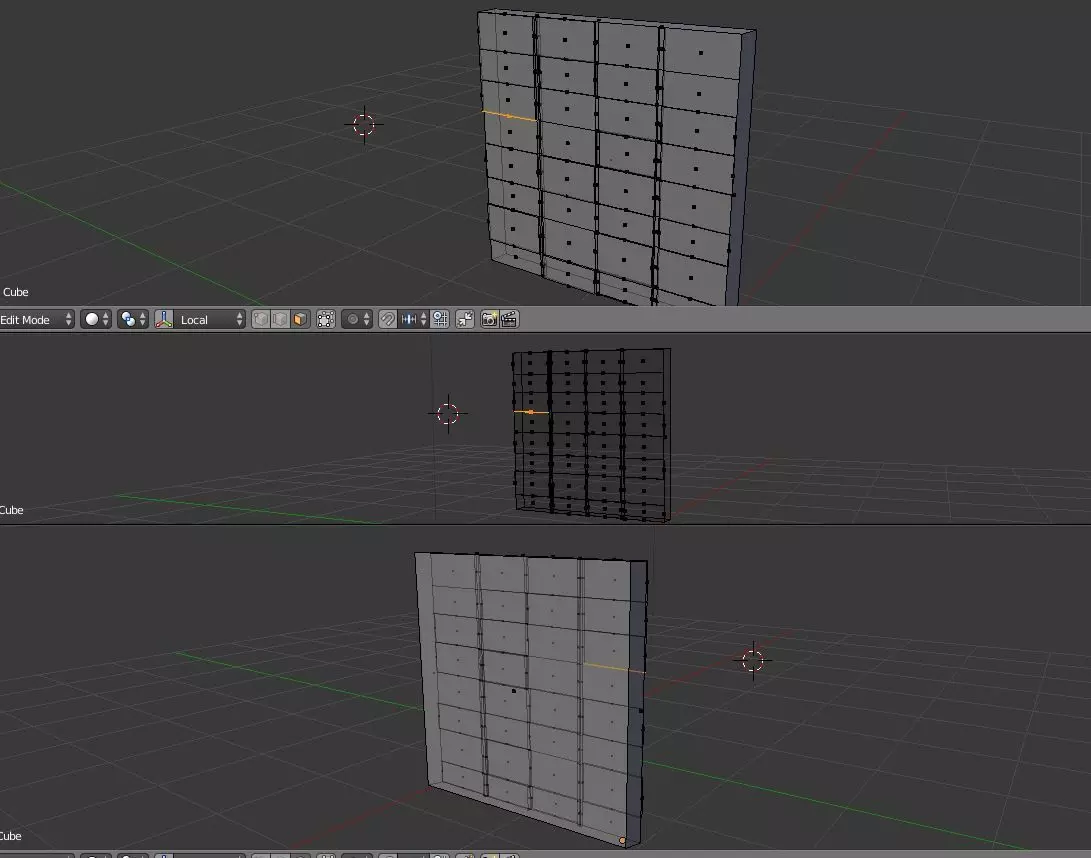Click the orange selected edge in middle viewport
This screenshot has height=858, width=1091.
point(532,412)
